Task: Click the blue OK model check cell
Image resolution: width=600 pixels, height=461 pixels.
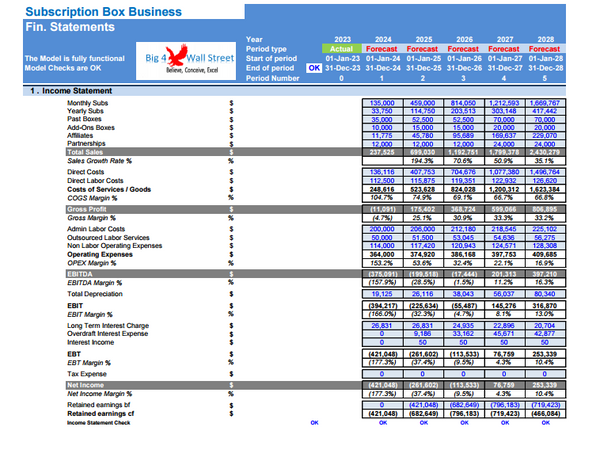Action: click(313, 67)
